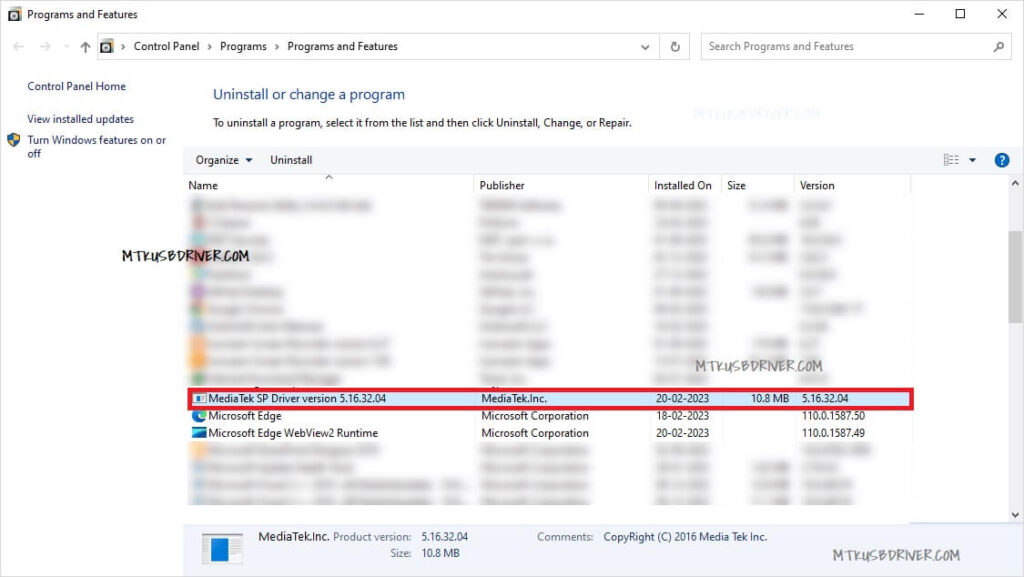Expand the view options dropdown arrow
The image size is (1024, 577).
coord(973,160)
